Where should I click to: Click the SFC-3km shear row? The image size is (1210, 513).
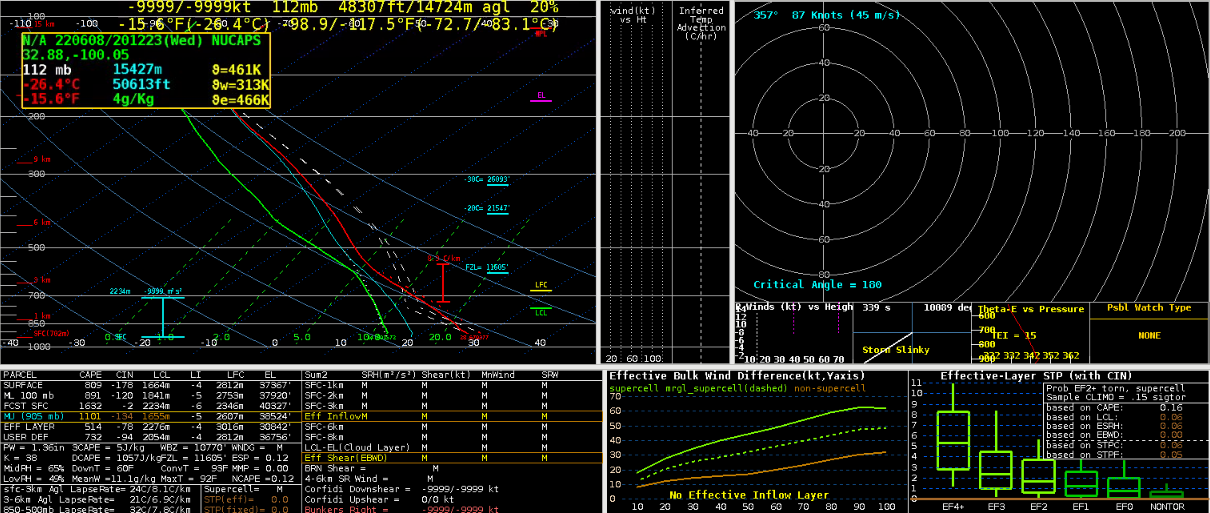pos(453,404)
